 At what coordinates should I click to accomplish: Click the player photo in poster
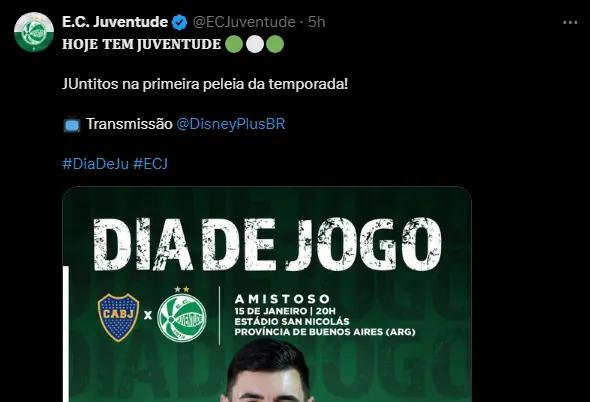tap(268, 370)
